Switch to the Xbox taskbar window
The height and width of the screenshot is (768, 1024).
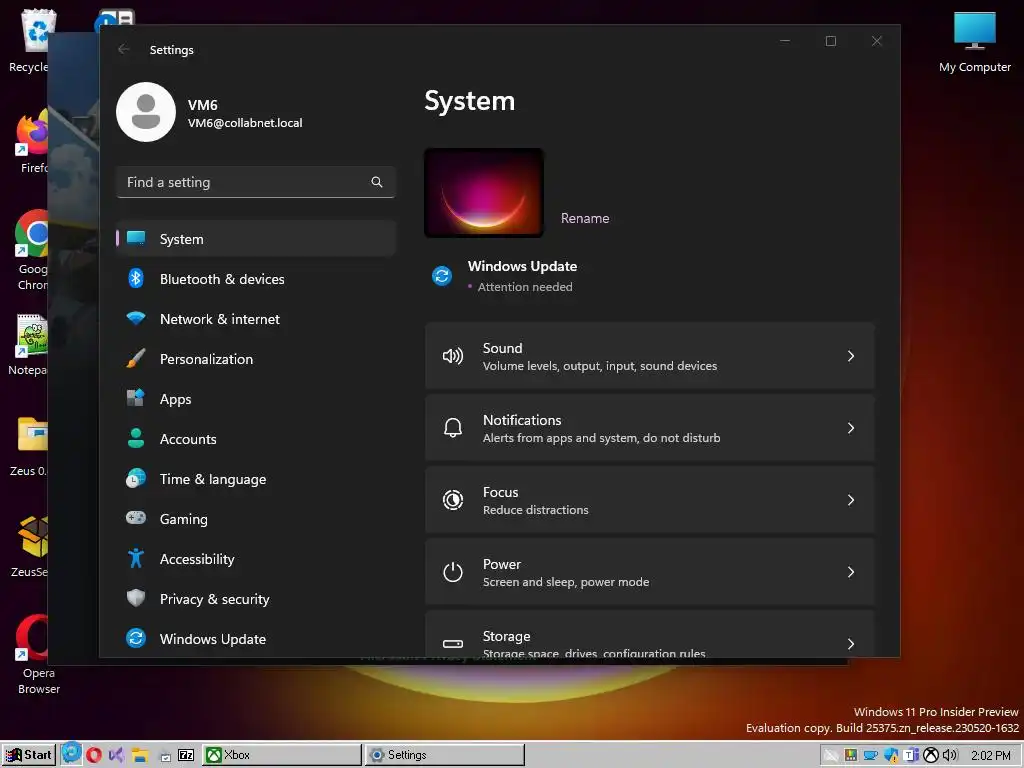coord(281,755)
